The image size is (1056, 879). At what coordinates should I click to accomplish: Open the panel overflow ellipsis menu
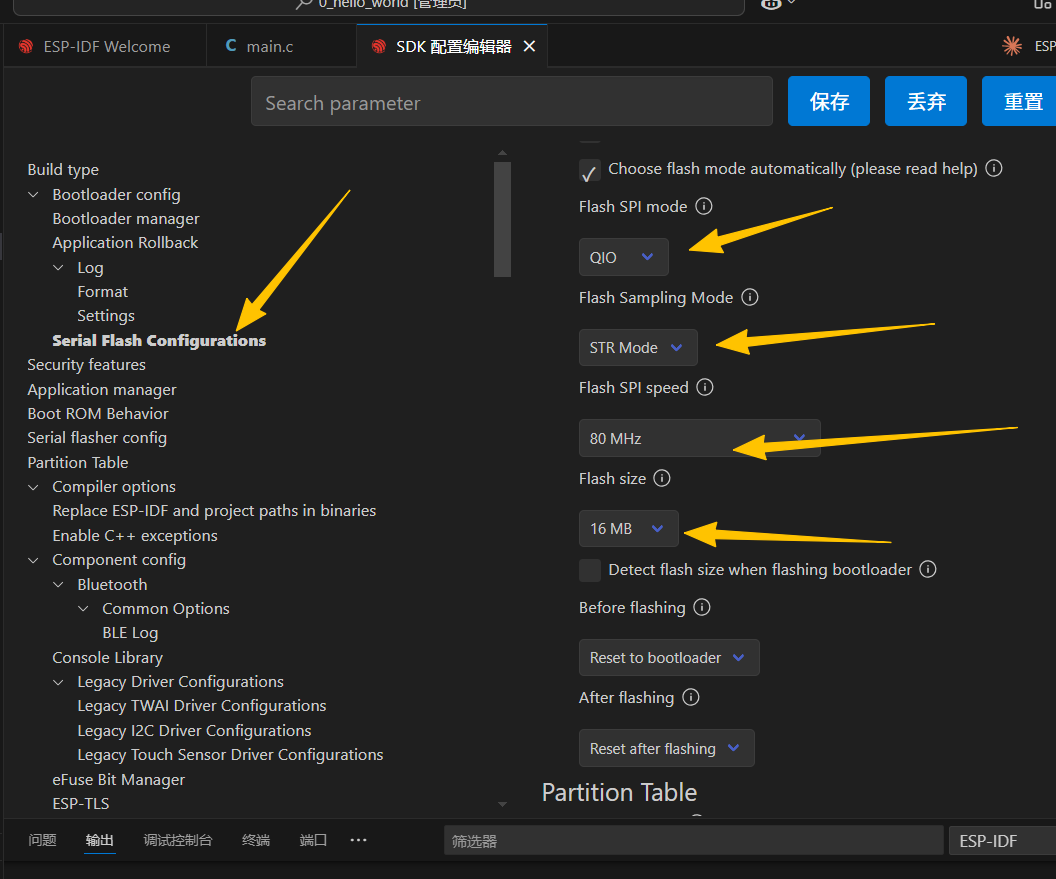coord(358,840)
